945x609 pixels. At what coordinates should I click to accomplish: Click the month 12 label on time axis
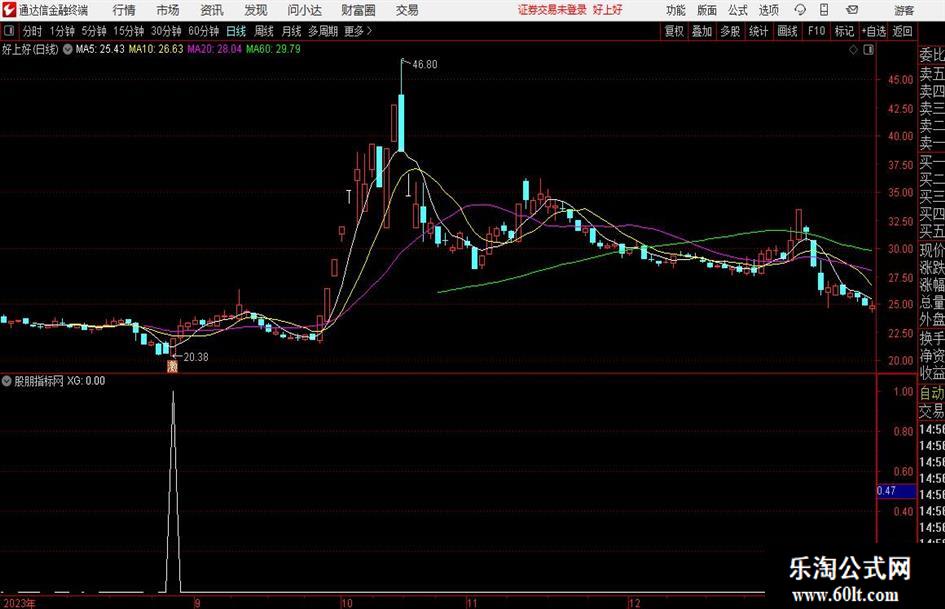point(634,603)
